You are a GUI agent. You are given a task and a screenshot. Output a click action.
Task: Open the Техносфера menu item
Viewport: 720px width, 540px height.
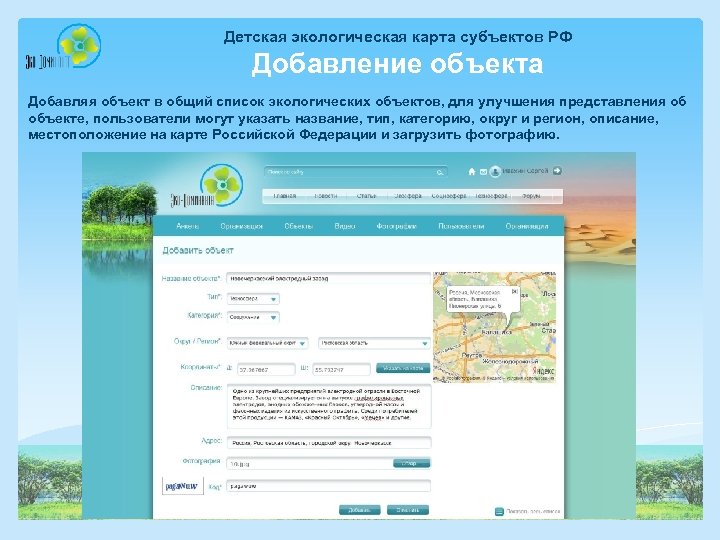tap(491, 196)
